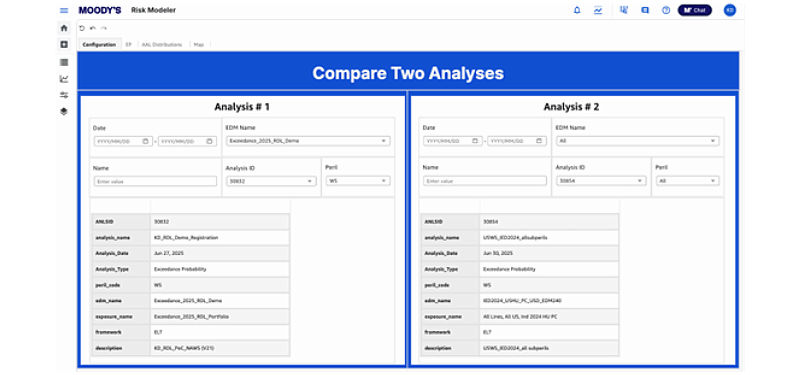Click IED2024_USHU_PC_USD_EDM240 edm name value
The image size is (800, 375).
pyautogui.click(x=522, y=301)
